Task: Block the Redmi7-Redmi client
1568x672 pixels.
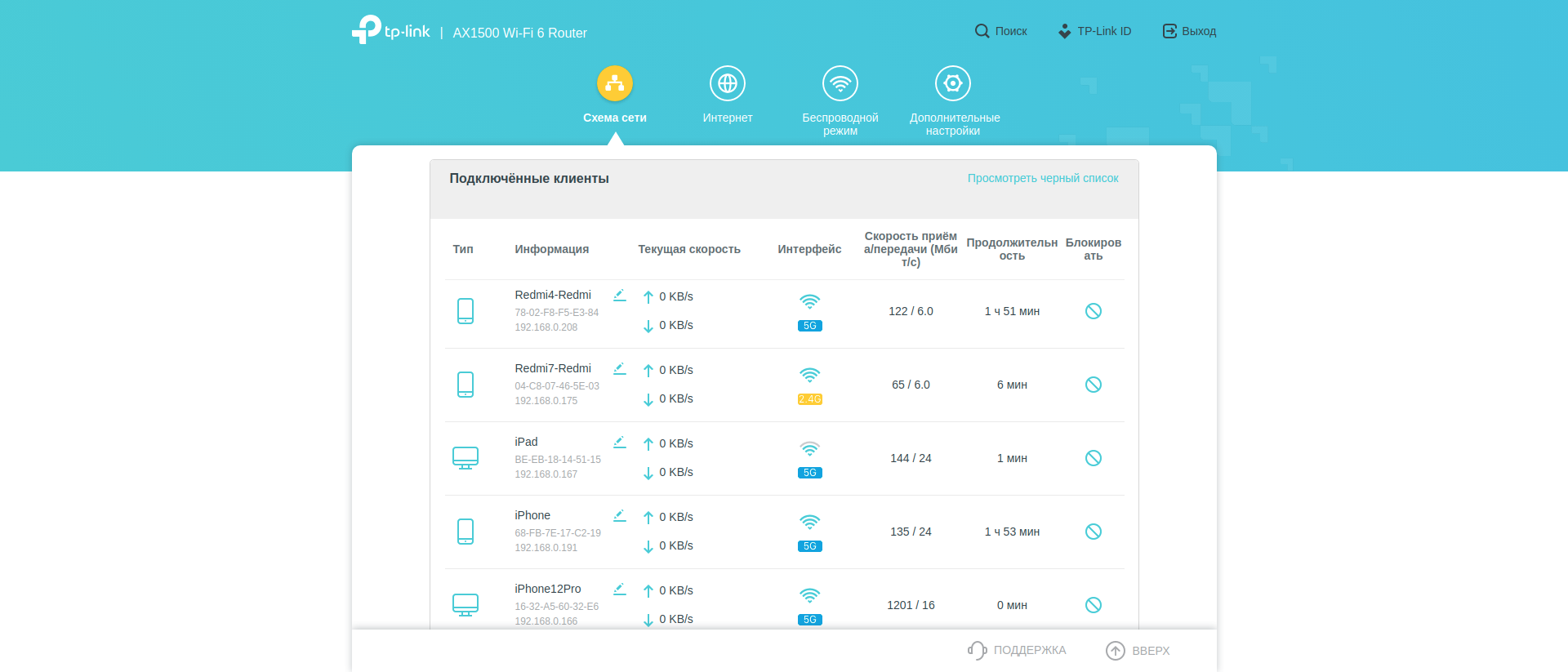Action: pos(1093,385)
